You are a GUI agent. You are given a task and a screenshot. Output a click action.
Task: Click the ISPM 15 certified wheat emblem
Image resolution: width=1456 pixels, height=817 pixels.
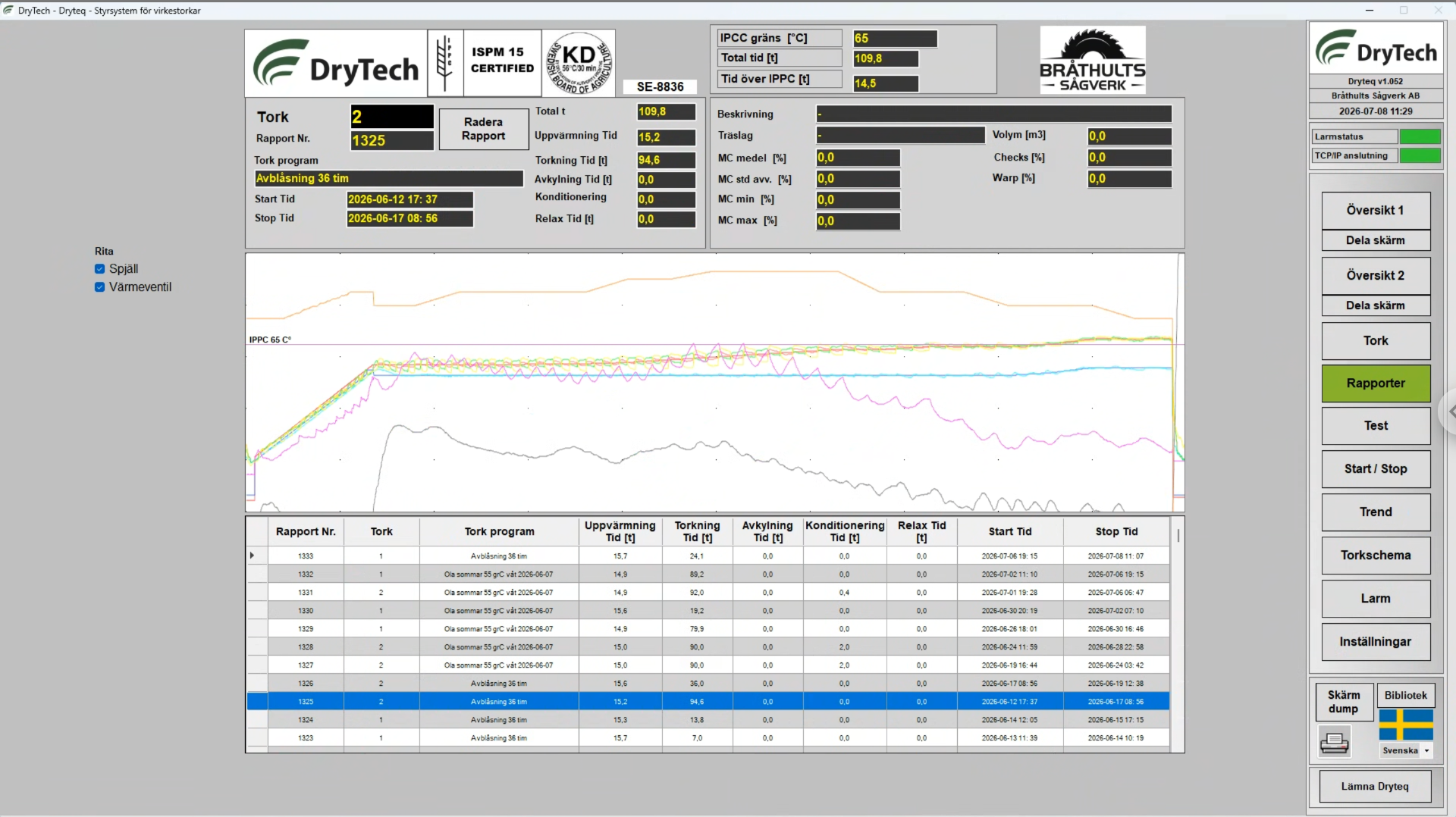click(x=445, y=63)
